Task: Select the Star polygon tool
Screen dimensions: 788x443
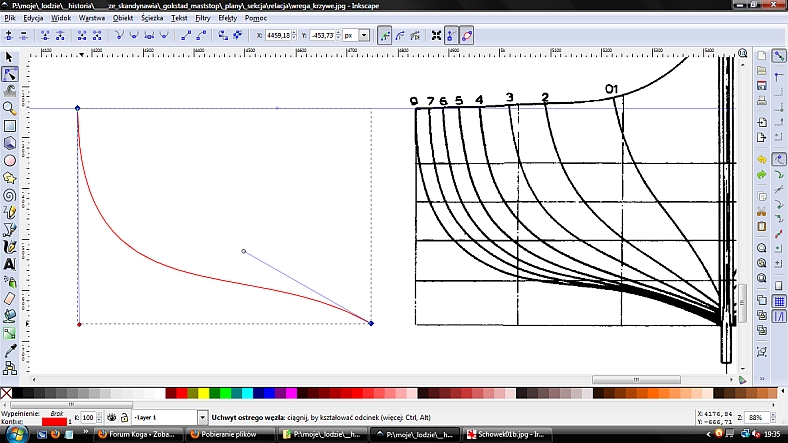Action: click(10, 177)
